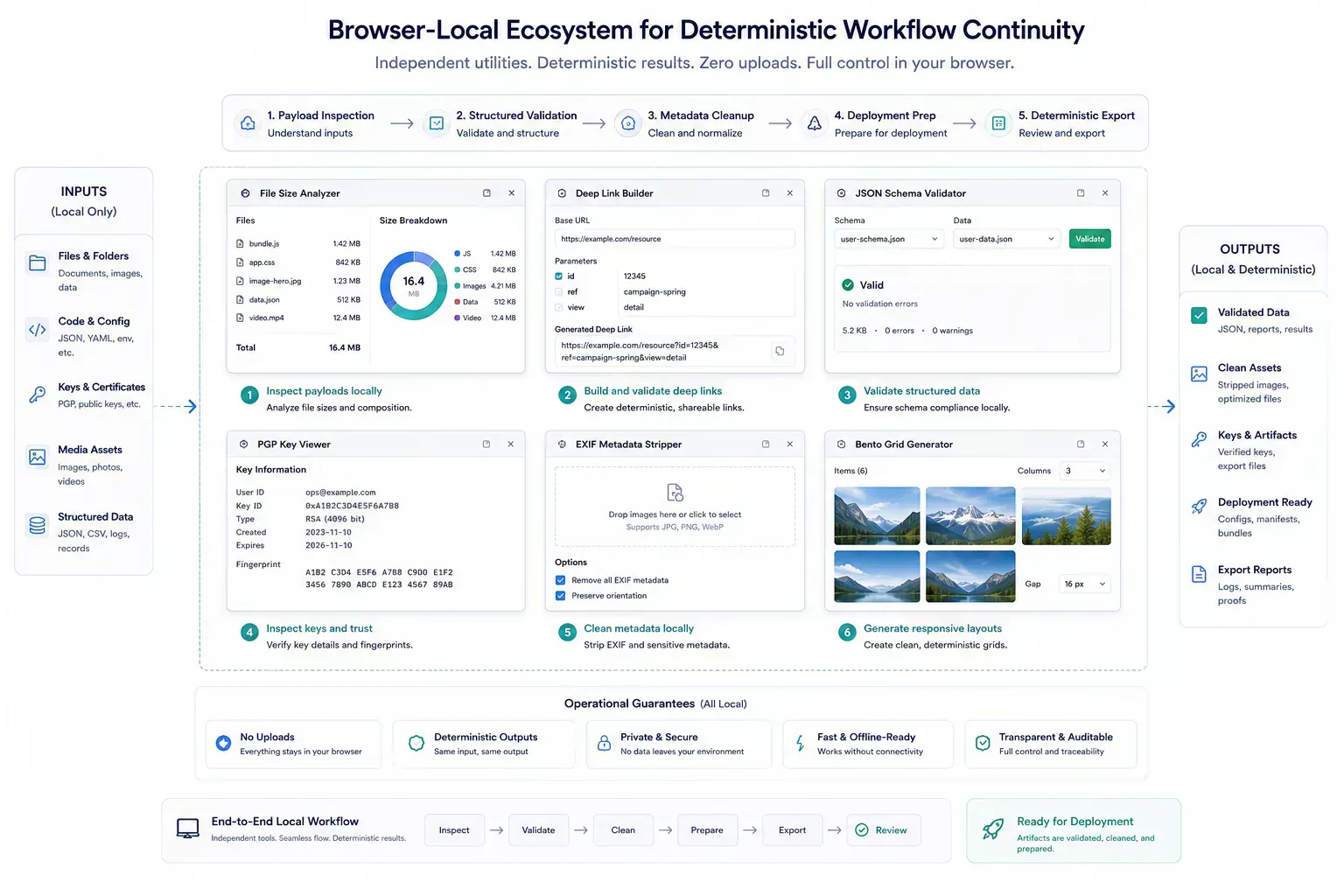Click the EXIF drop images area
Image resolution: width=1344 pixels, height=896 pixels.
click(675, 507)
